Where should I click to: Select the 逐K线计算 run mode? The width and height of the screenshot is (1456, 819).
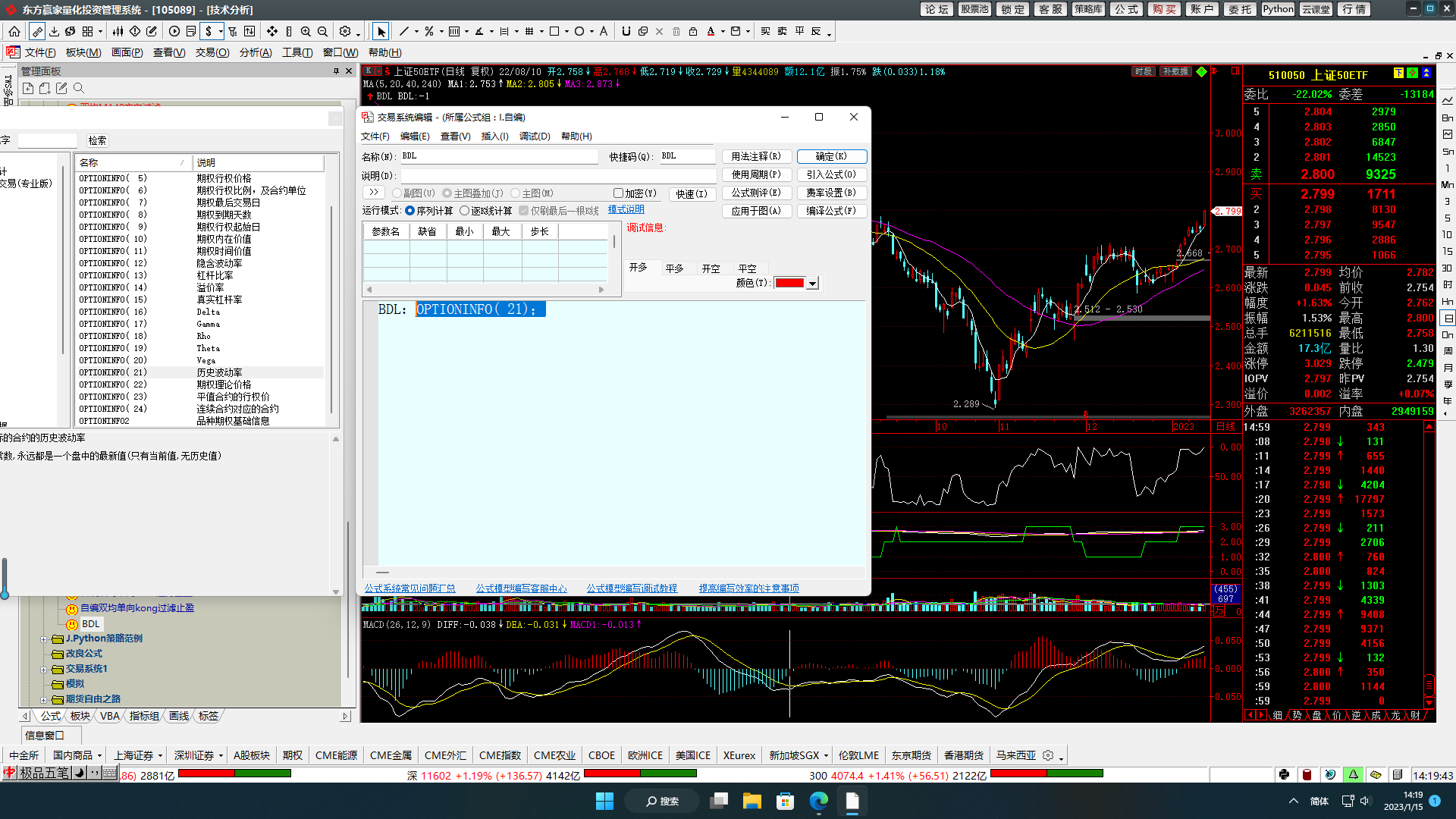[x=465, y=211]
